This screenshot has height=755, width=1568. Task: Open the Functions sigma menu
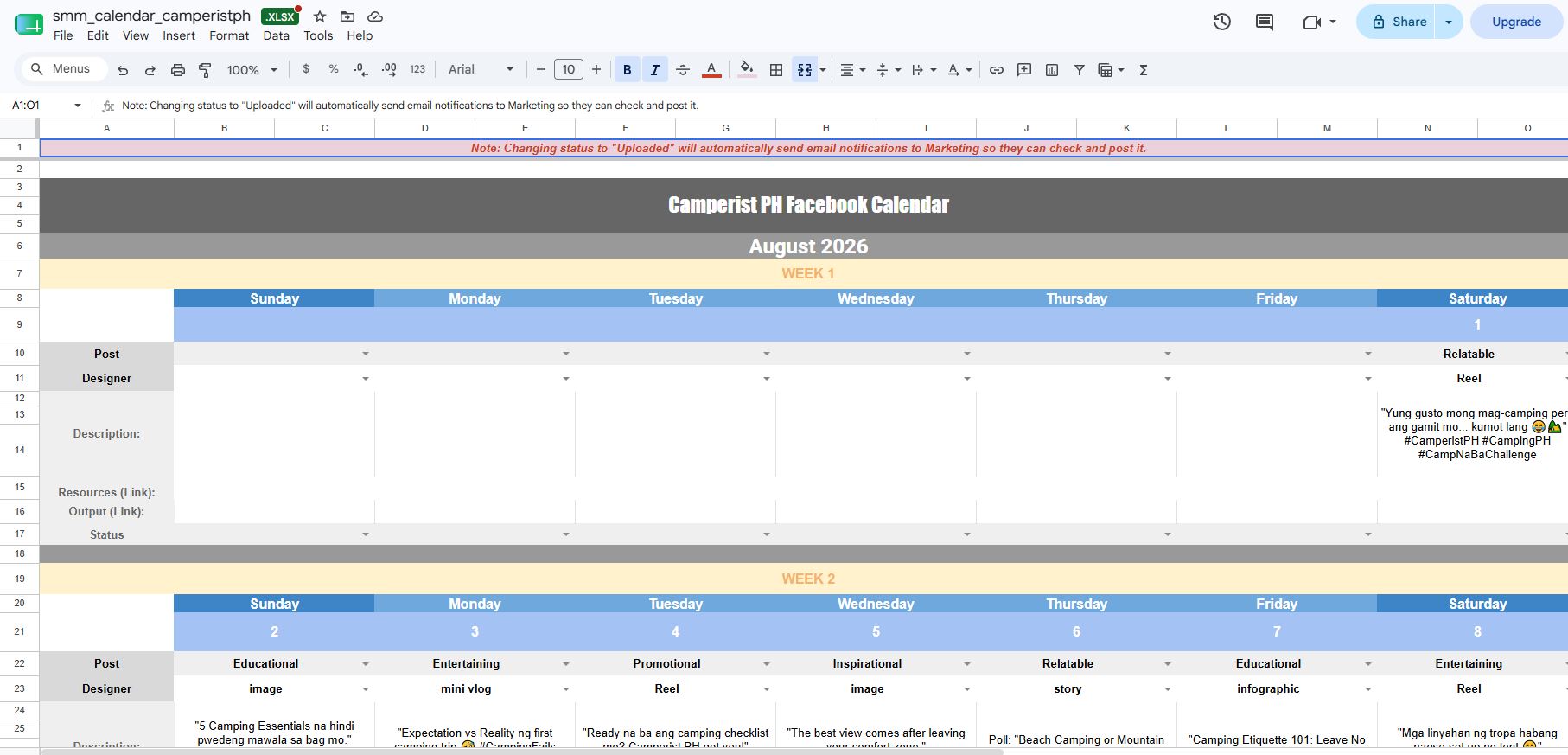pos(1143,70)
